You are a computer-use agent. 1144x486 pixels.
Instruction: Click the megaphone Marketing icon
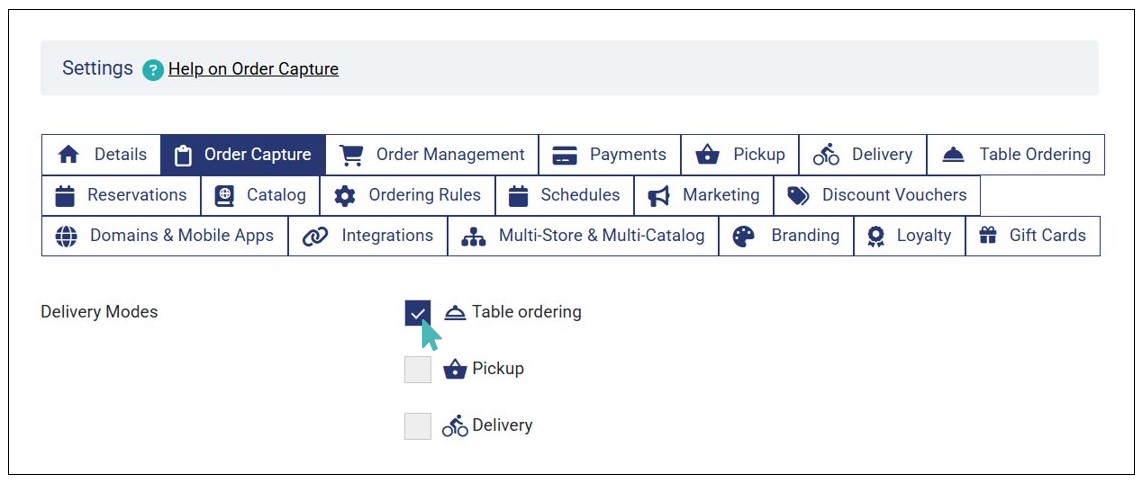coord(658,196)
